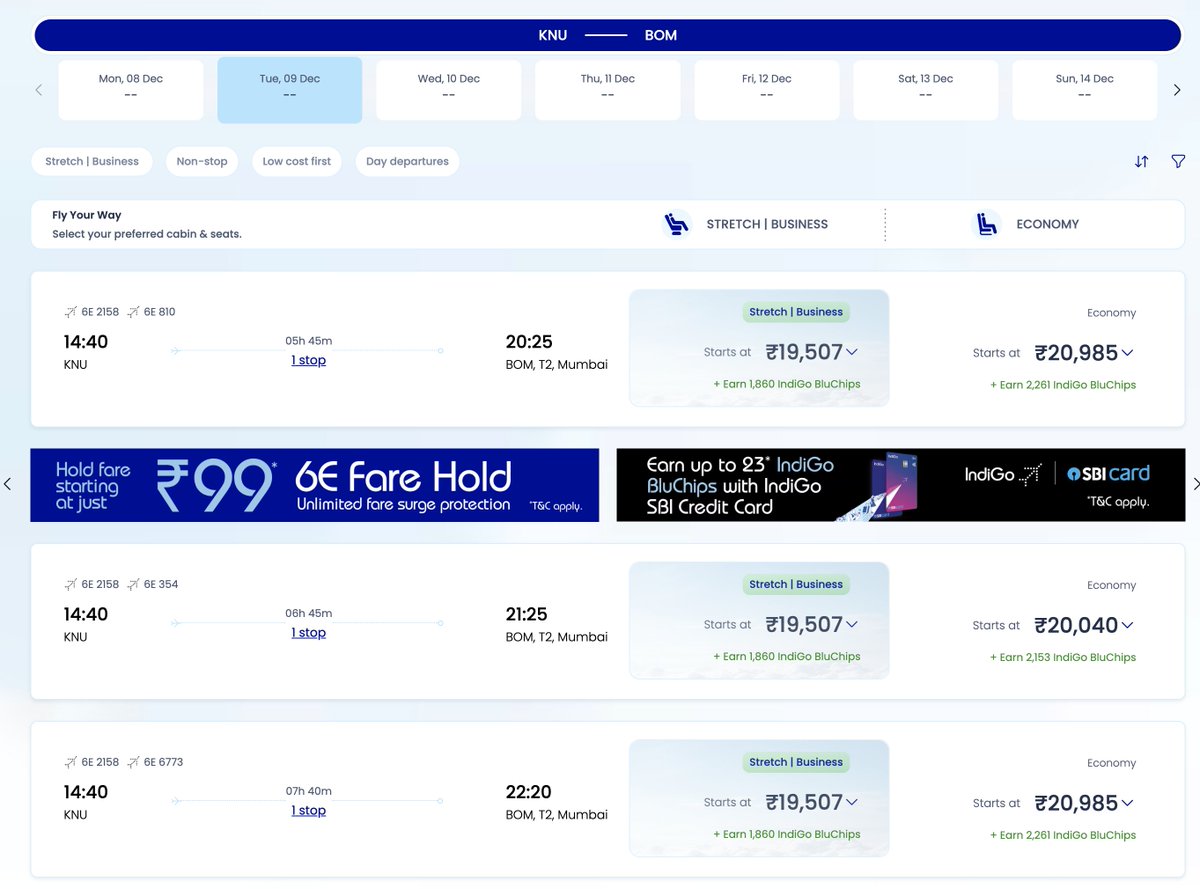Select the Tue, 09 Dec date tab
The image size is (1200, 889).
[x=290, y=90]
